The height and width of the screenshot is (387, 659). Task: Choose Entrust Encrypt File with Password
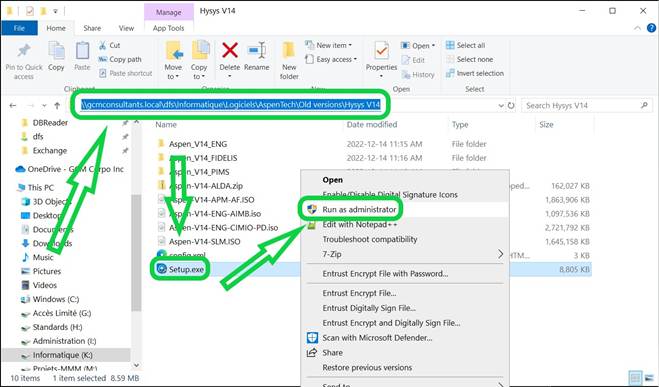click(385, 274)
